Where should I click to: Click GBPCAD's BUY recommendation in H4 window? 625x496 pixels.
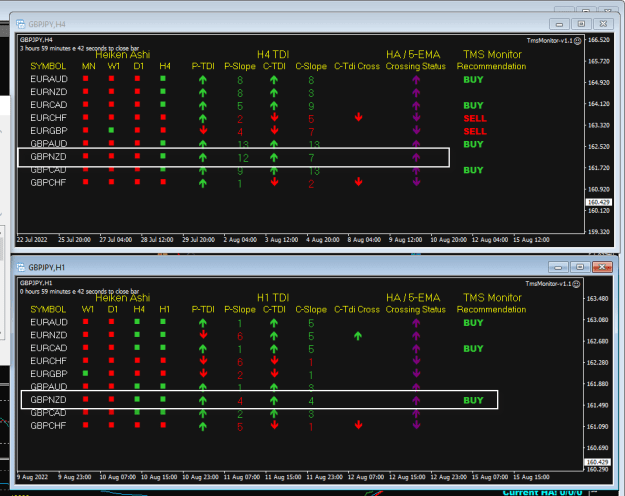[x=473, y=170]
